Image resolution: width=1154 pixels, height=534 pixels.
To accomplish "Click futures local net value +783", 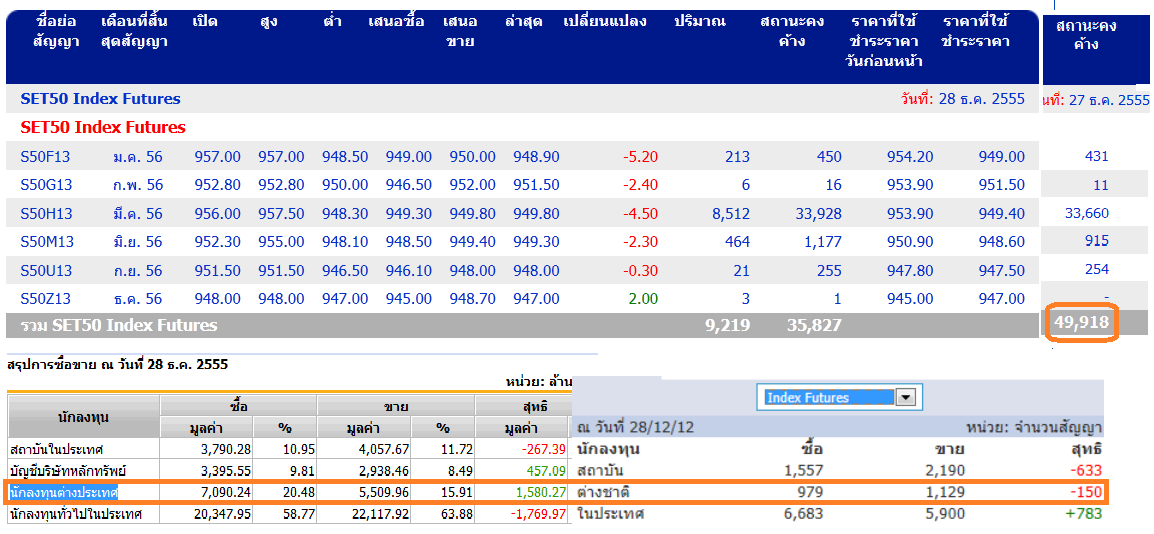I will pyautogui.click(x=1083, y=514).
